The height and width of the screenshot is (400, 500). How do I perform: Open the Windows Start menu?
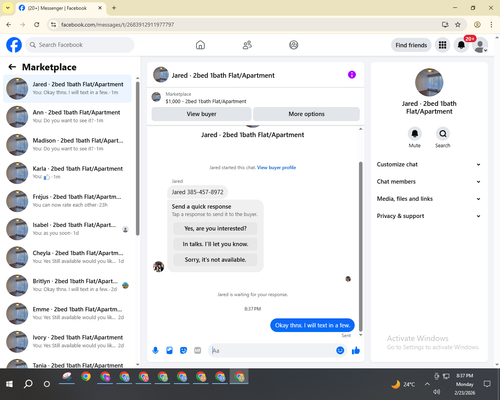pyautogui.click(x=9, y=384)
